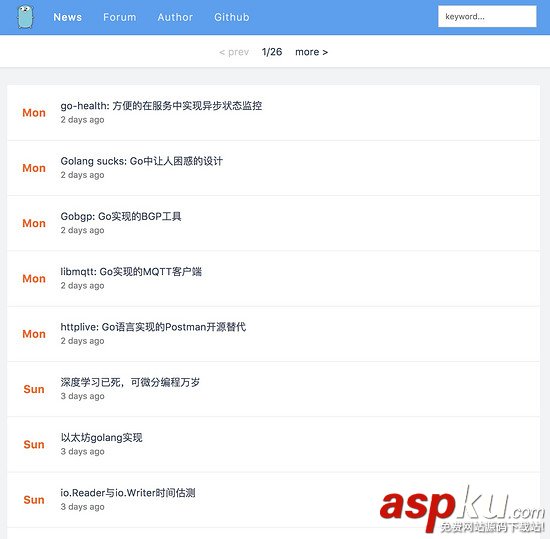Click Sun label beside 深度学习已死
The image size is (550, 539).
tap(34, 389)
